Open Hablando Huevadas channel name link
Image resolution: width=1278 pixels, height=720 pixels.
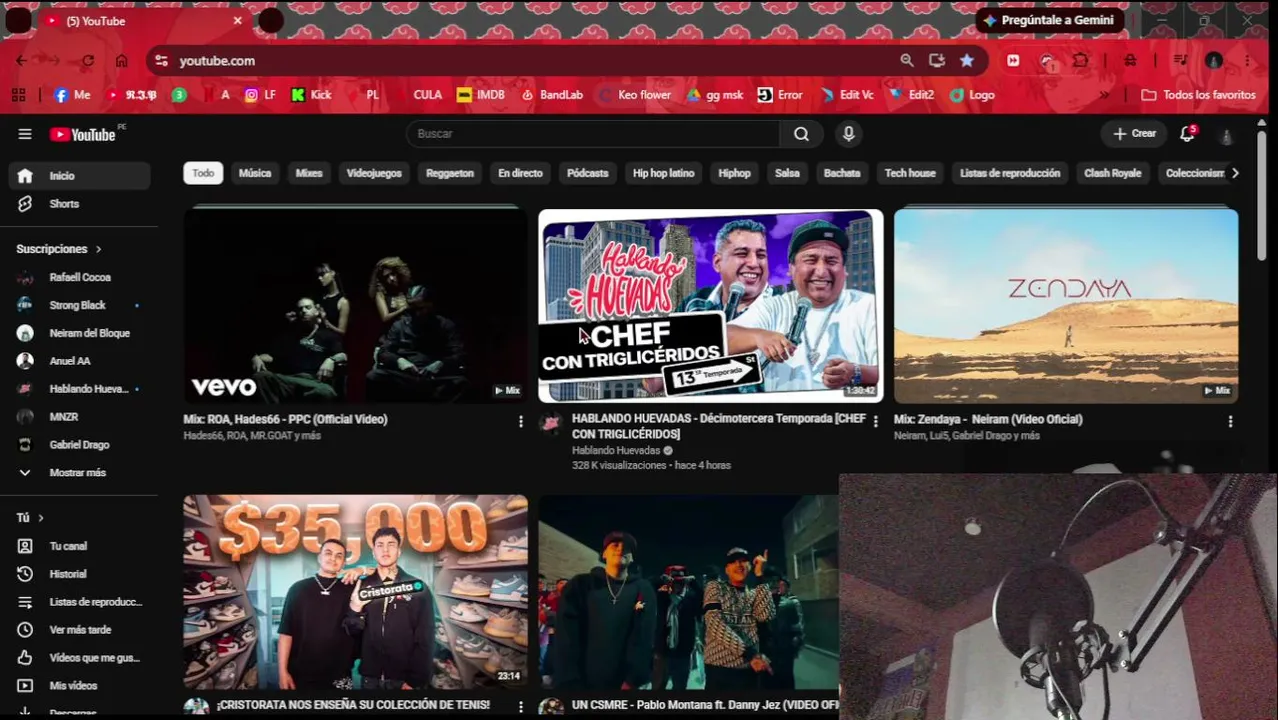[615, 451]
